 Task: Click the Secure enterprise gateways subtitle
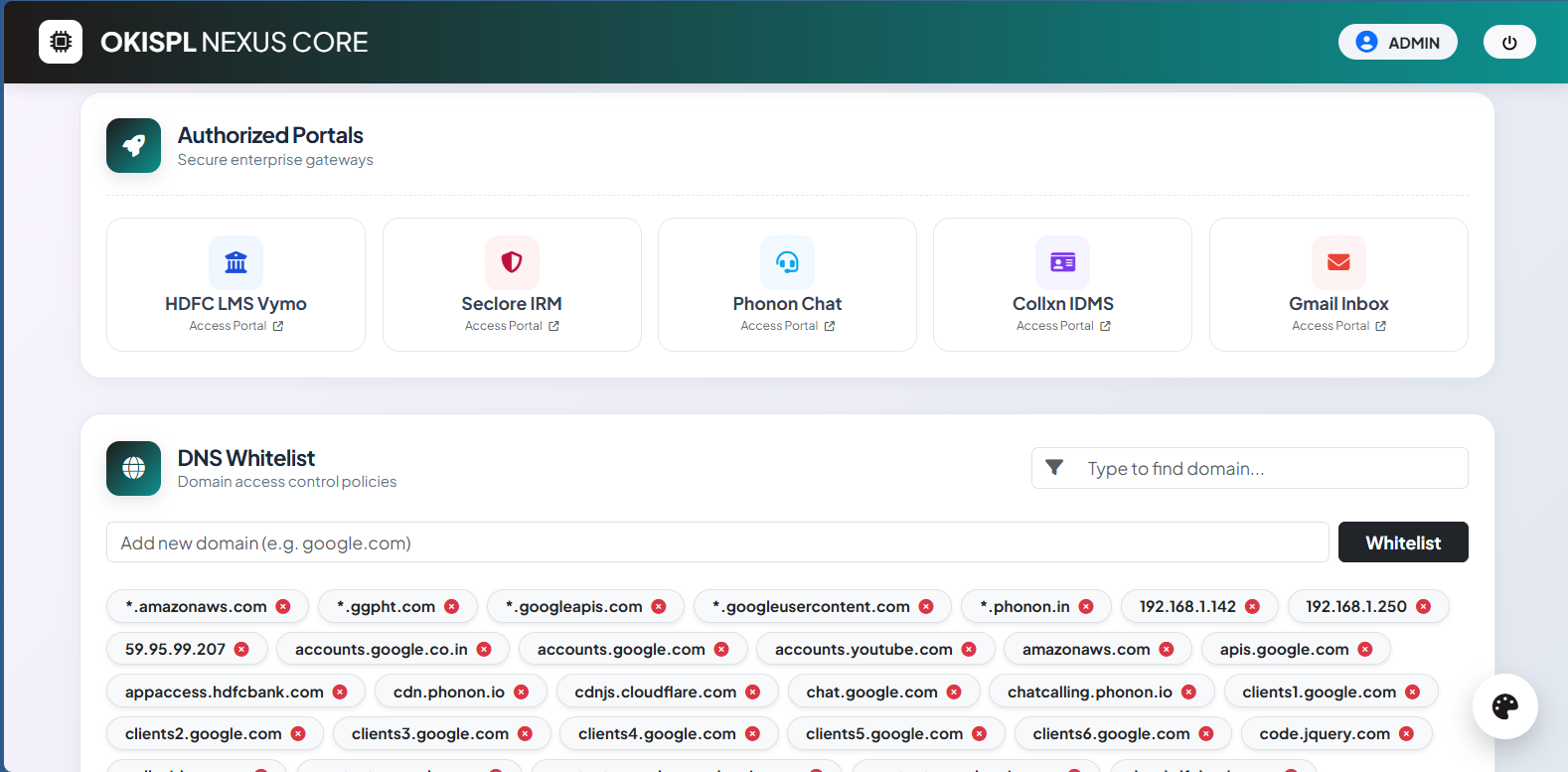click(x=275, y=160)
